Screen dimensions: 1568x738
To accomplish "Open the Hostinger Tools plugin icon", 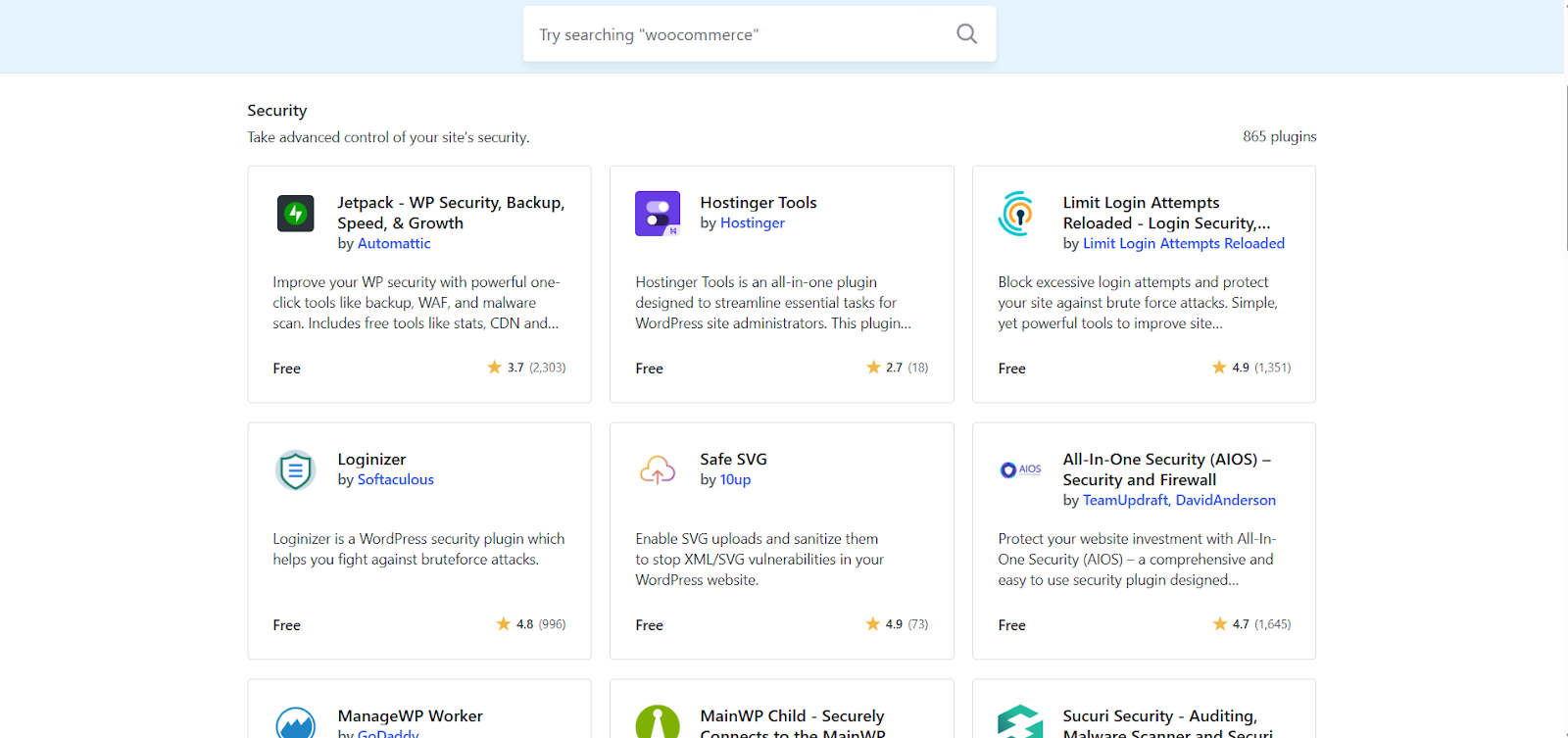I will tap(658, 214).
